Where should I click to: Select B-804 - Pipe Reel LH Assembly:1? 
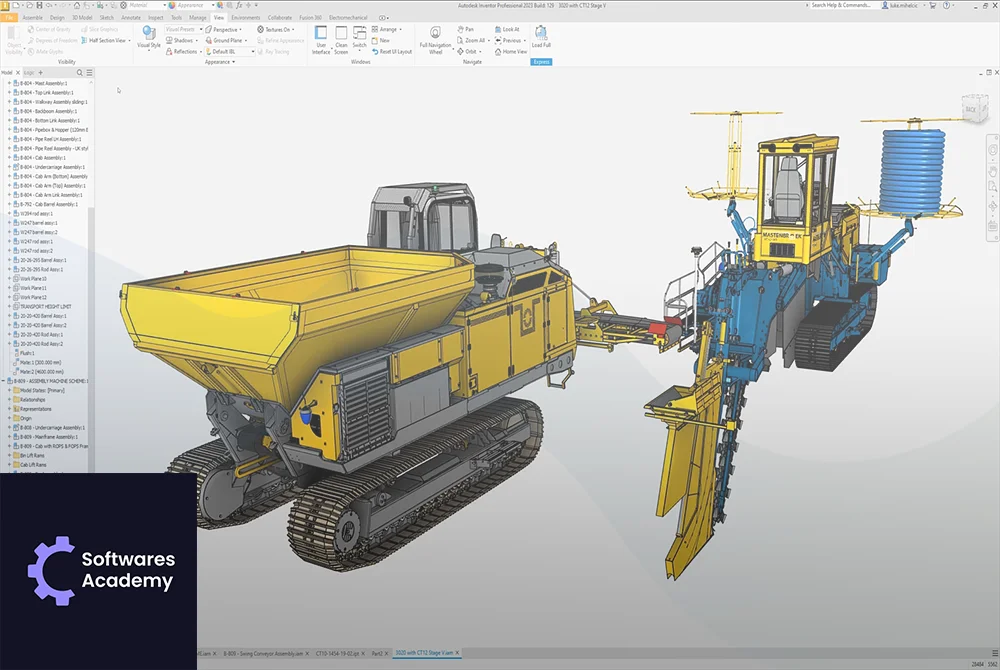click(x=50, y=139)
